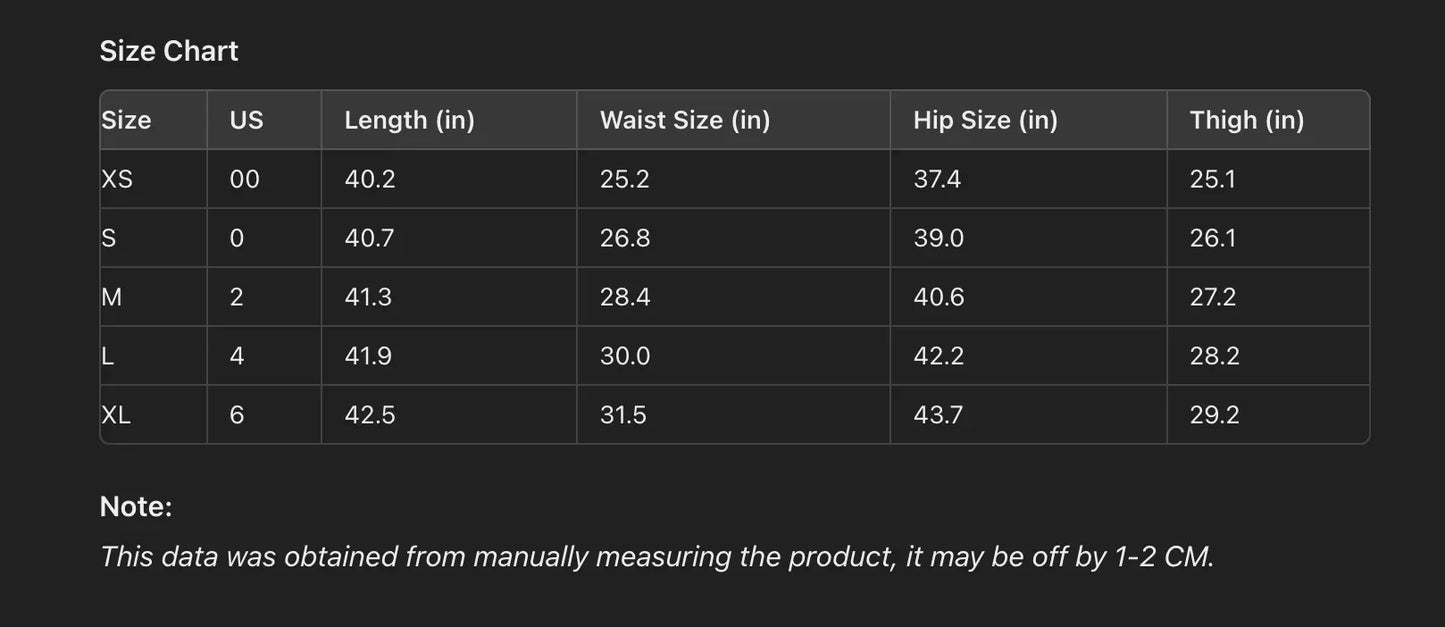Select the XS size row label

click(117, 179)
